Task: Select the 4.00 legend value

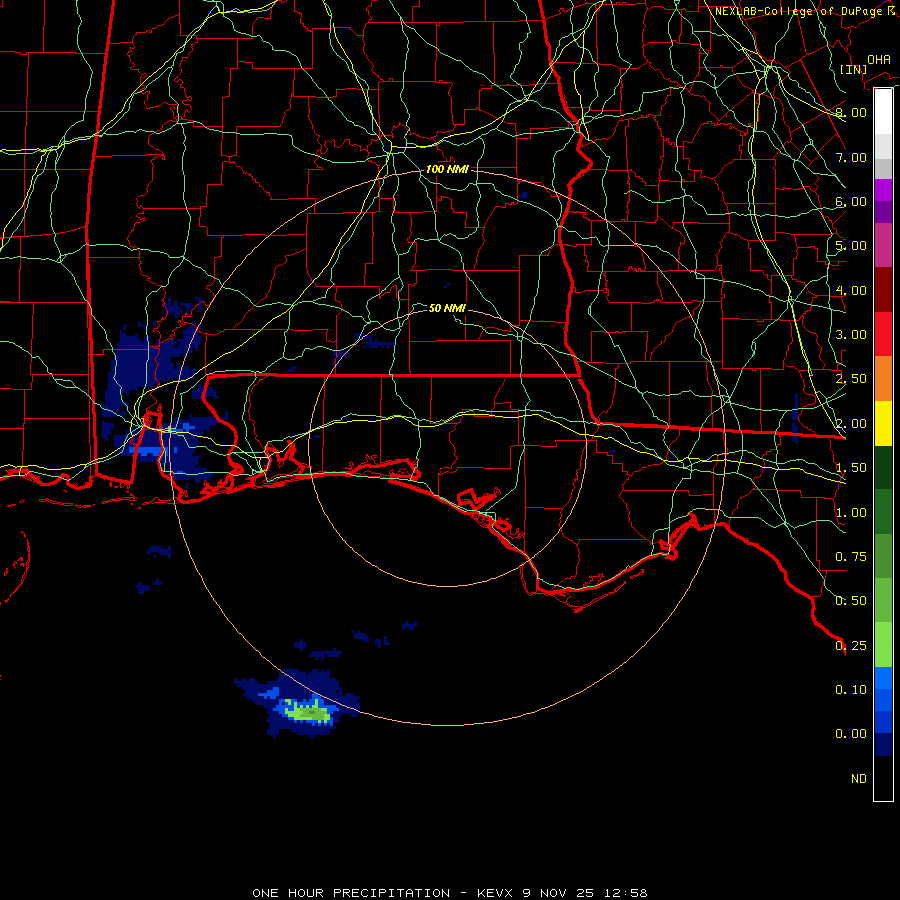Action: (x=851, y=290)
